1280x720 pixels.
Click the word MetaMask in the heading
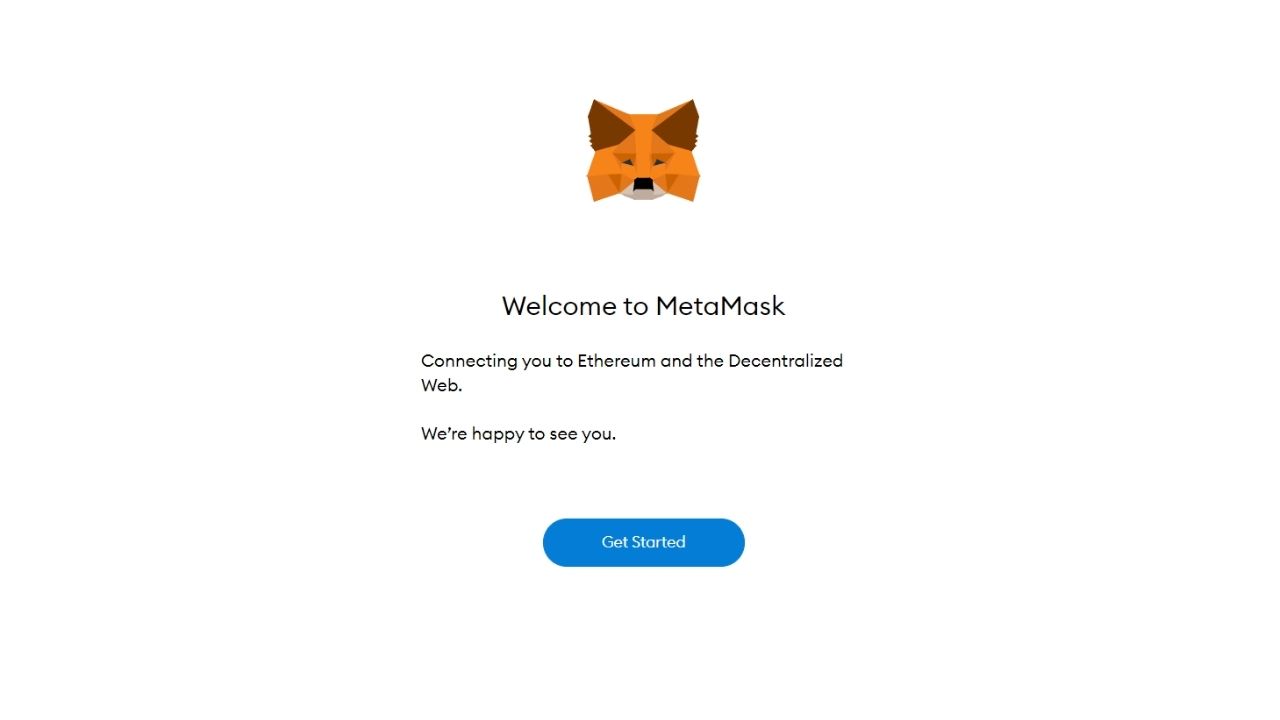click(720, 306)
